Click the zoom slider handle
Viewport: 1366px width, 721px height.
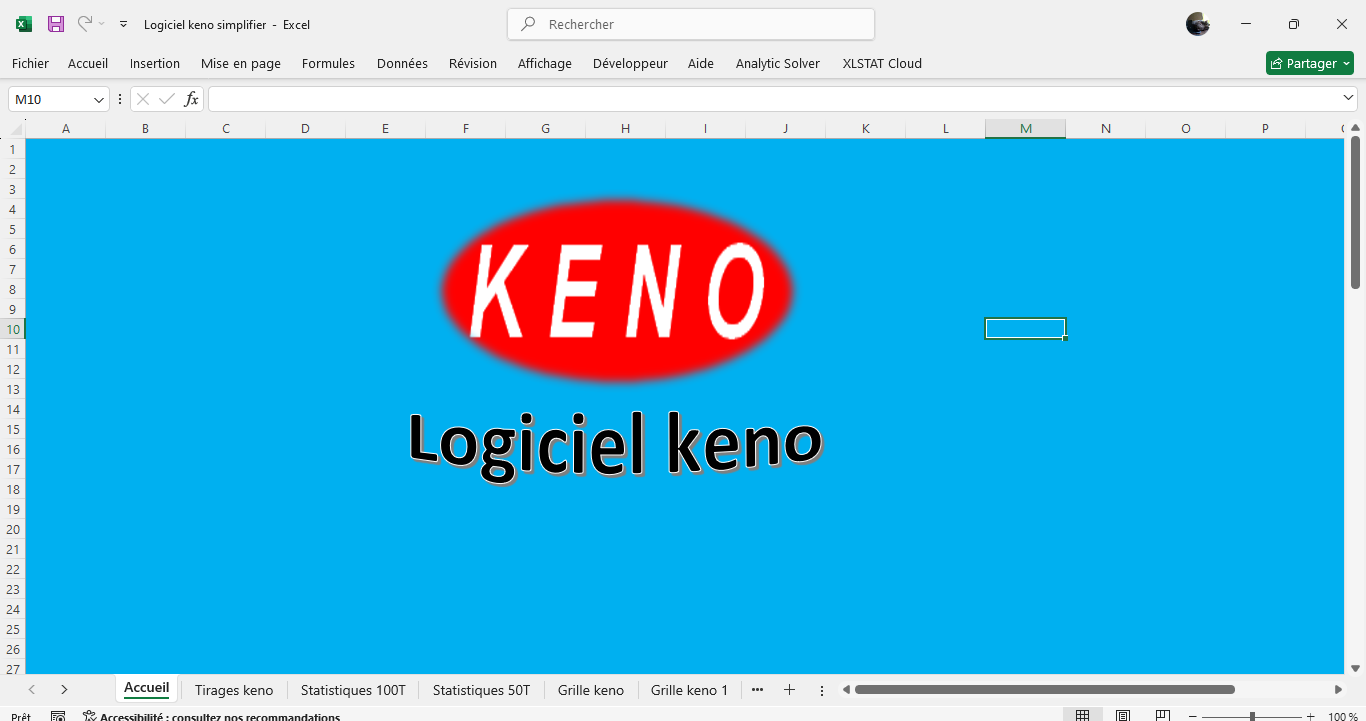coord(1252,716)
